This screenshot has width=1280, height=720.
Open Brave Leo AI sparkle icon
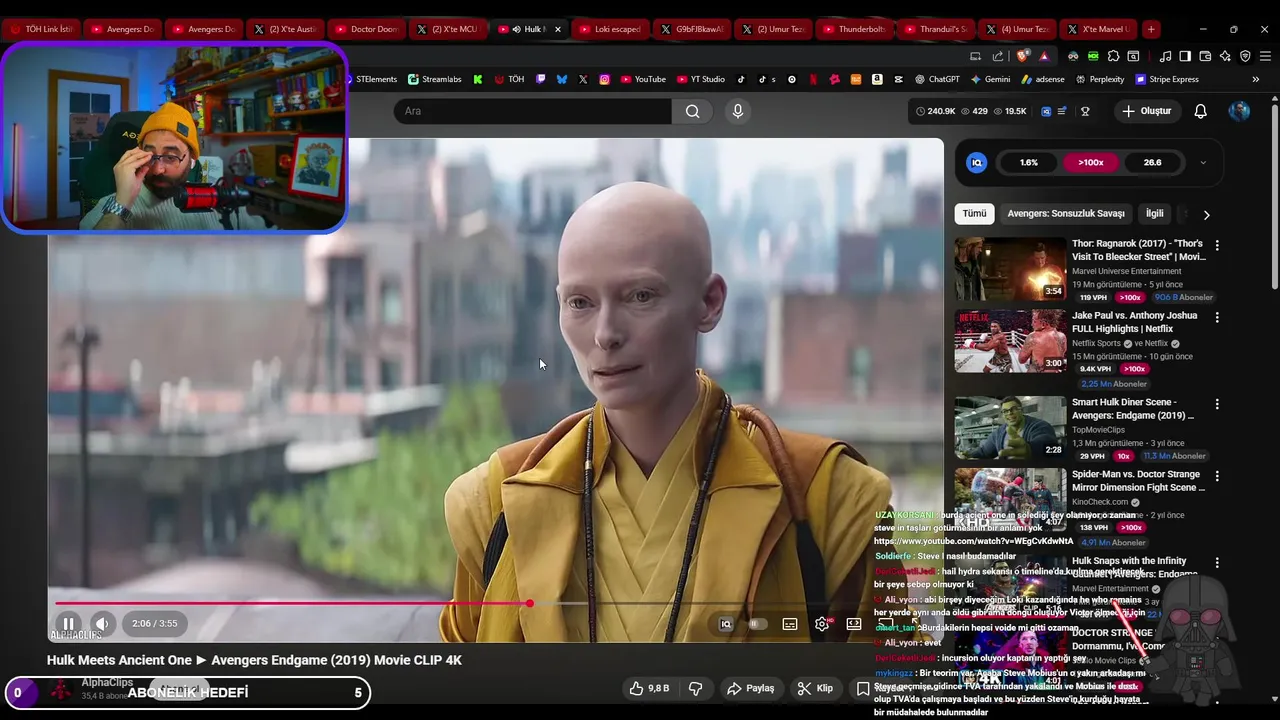click(1225, 56)
